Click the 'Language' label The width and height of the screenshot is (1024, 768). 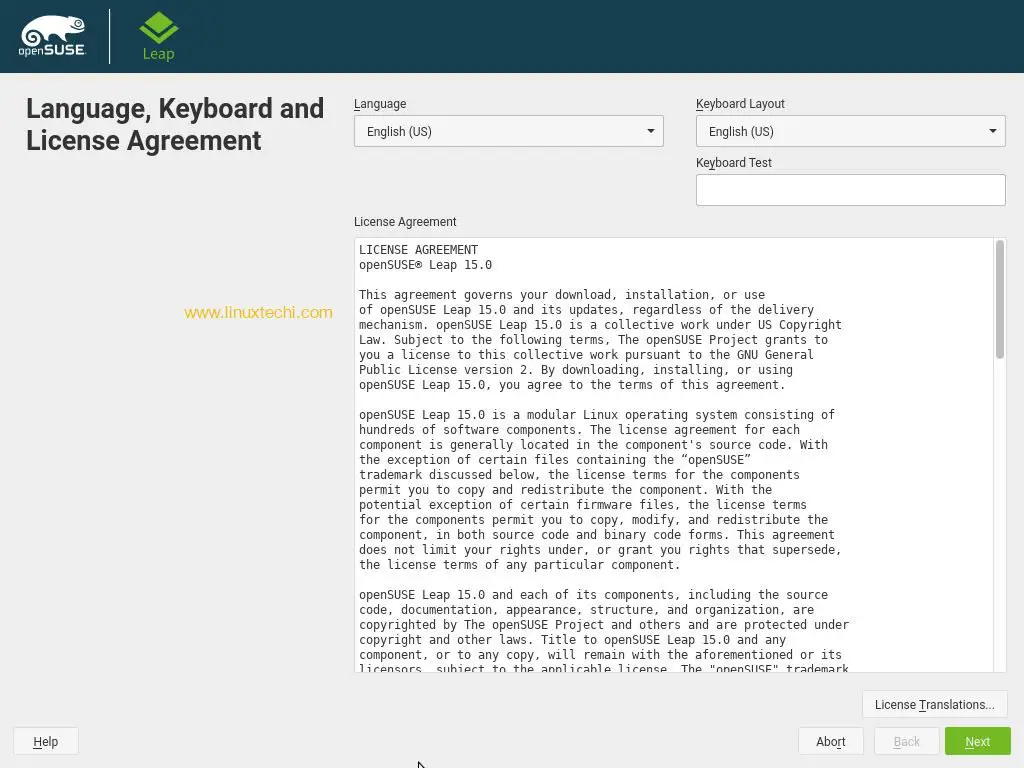point(380,104)
